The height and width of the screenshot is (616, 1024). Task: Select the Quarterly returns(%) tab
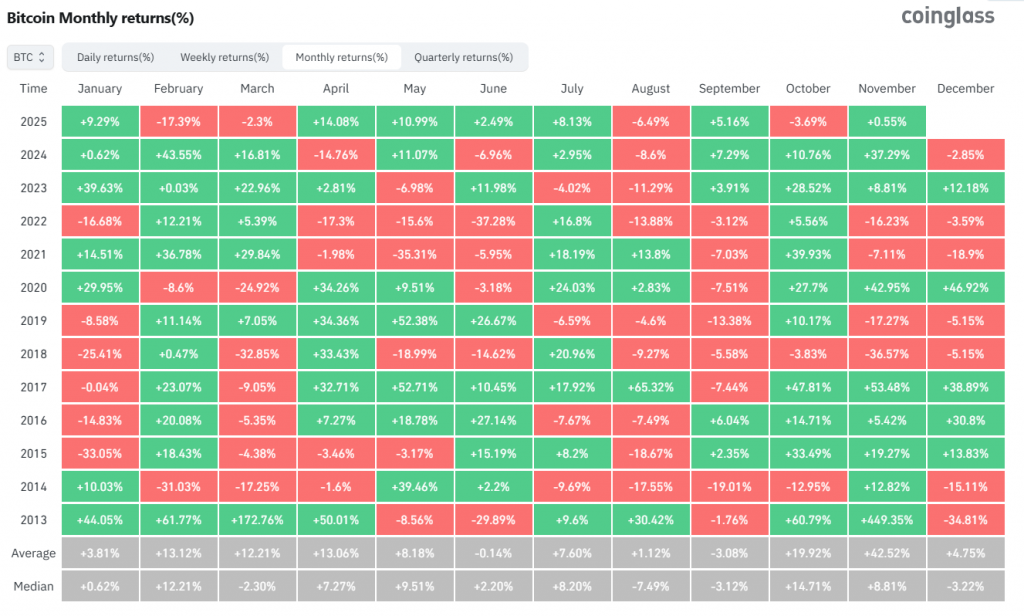[x=462, y=57]
